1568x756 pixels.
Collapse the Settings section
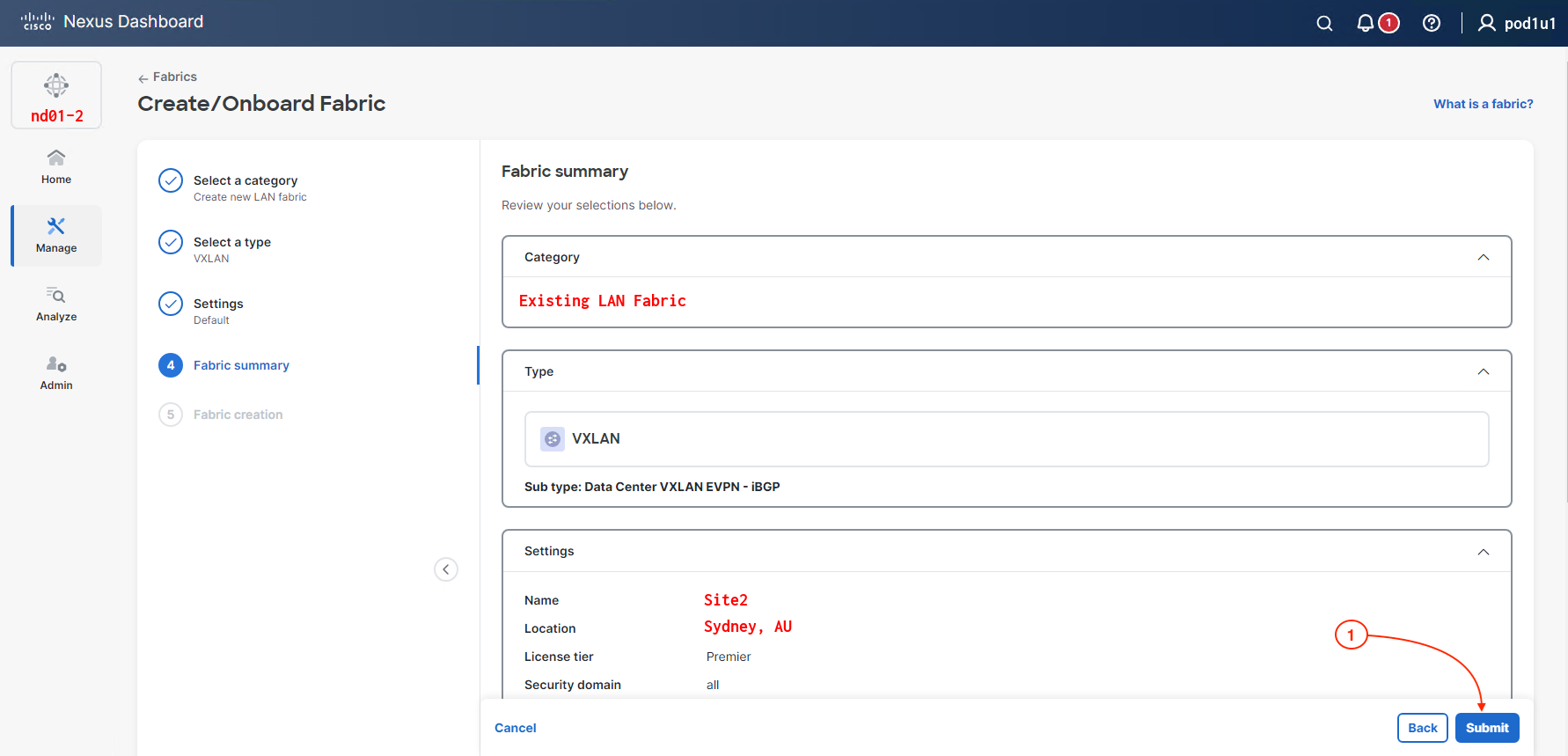[x=1483, y=552]
